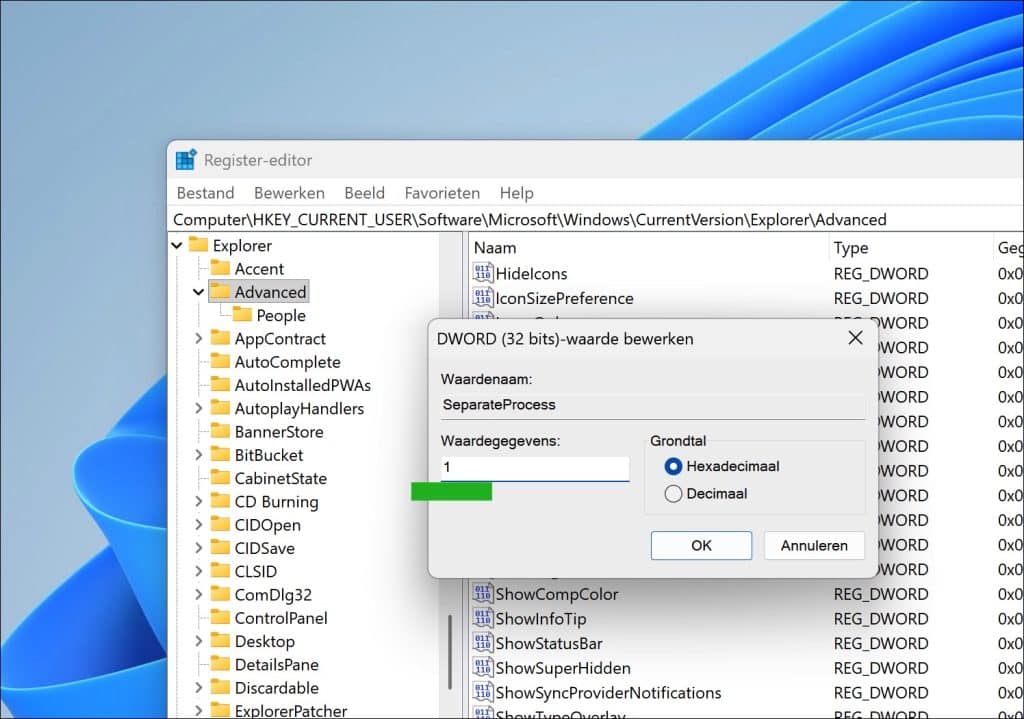Click the ShowCompColor DWORD value icon

[x=483, y=593]
